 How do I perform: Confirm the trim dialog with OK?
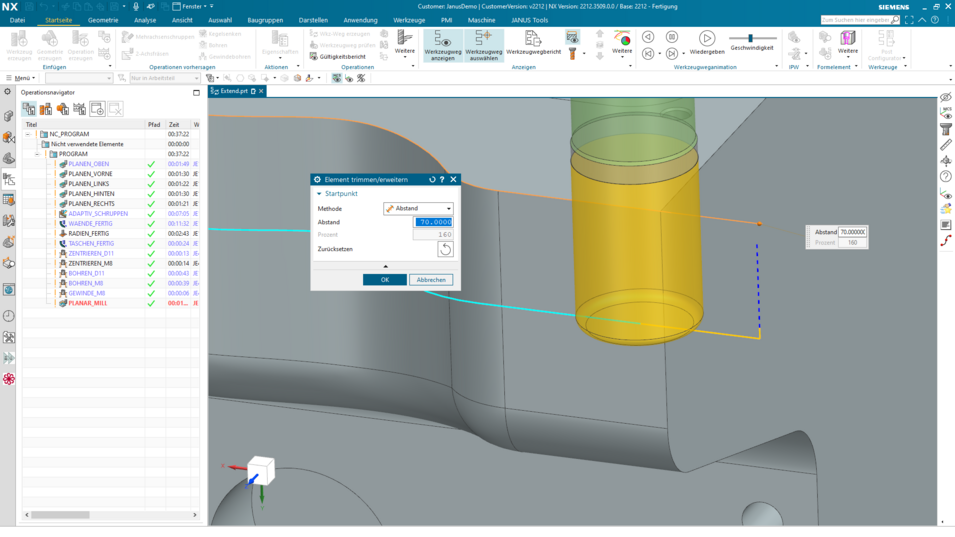pyautogui.click(x=385, y=279)
